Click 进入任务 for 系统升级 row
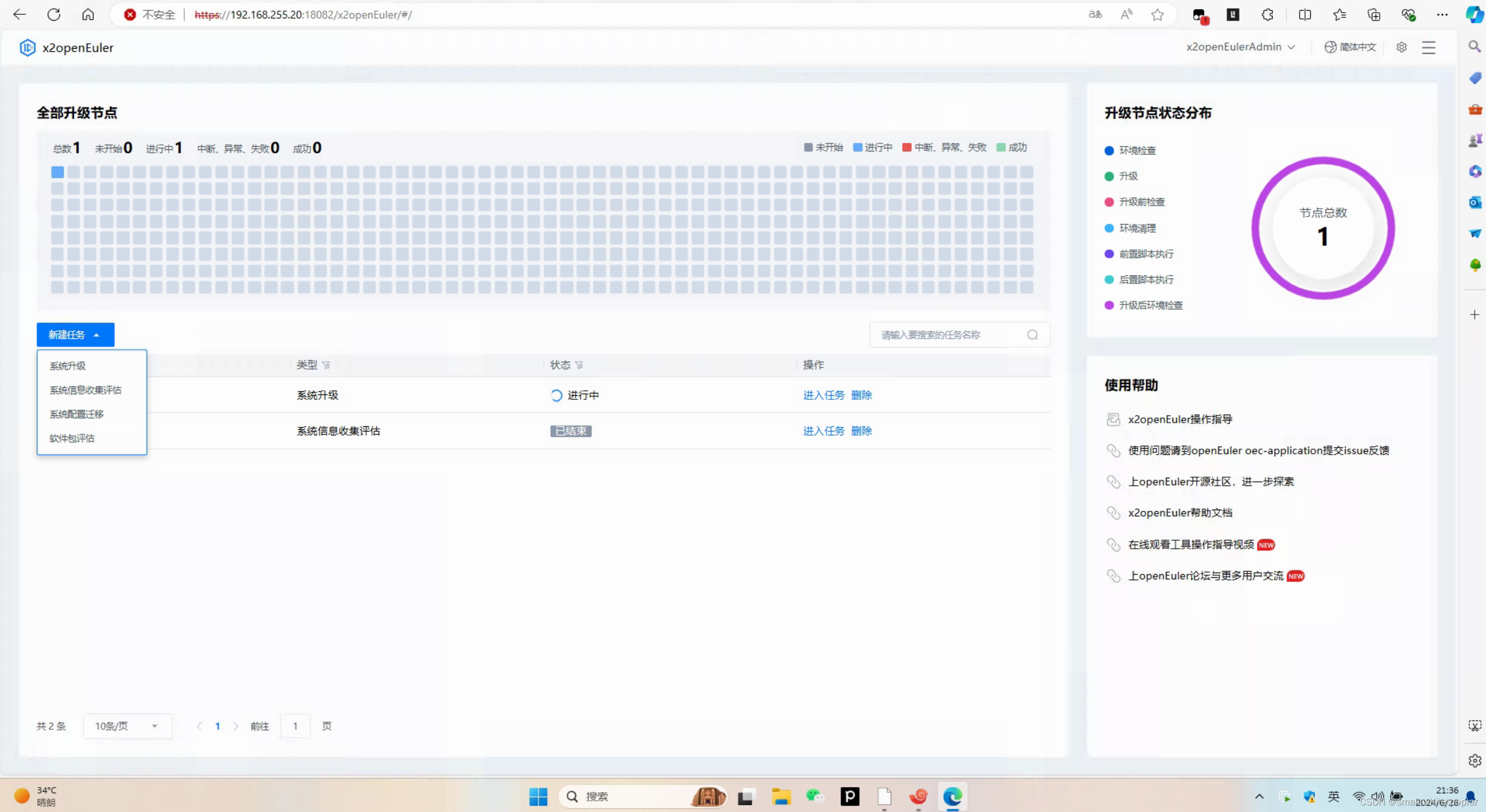This screenshot has height=812, width=1486. [823, 395]
